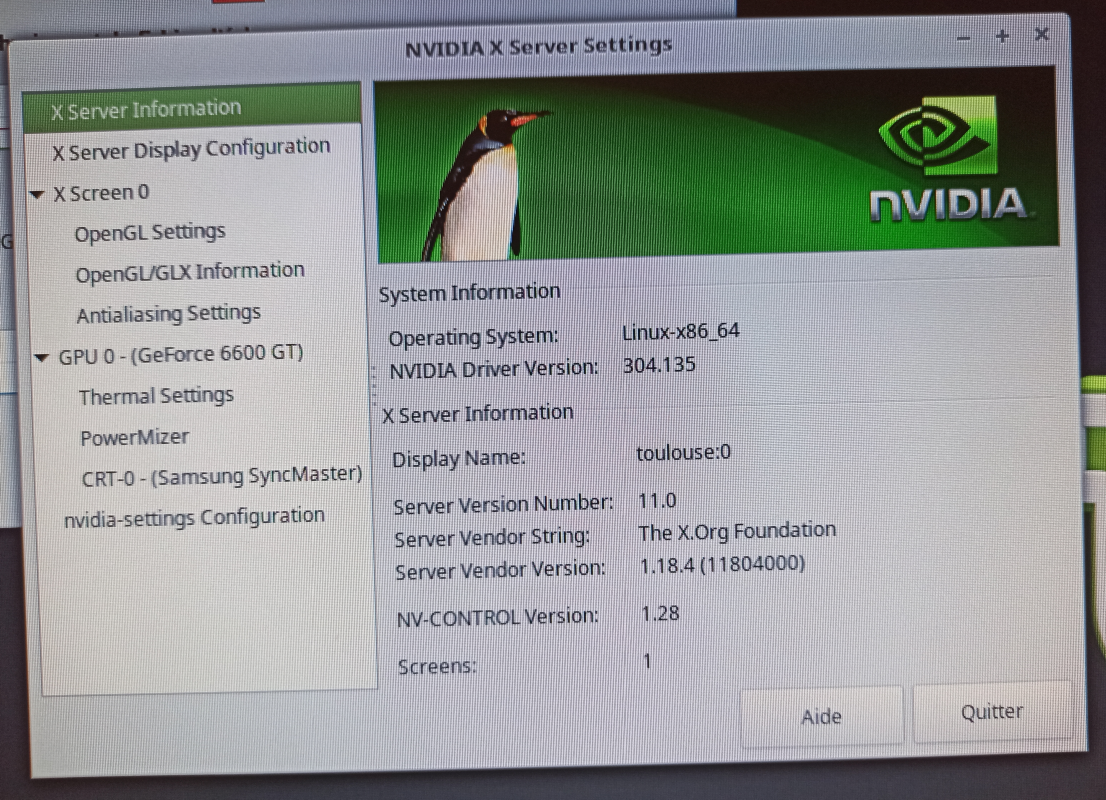Select the X Screen 0 entry
The image size is (1106, 800).
102,193
